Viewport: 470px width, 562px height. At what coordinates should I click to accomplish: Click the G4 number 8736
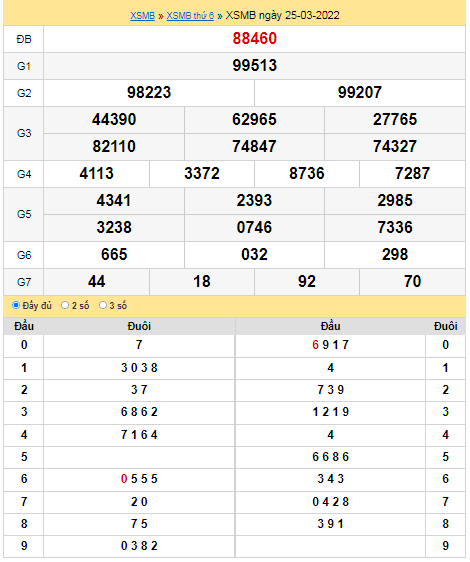[x=307, y=173]
